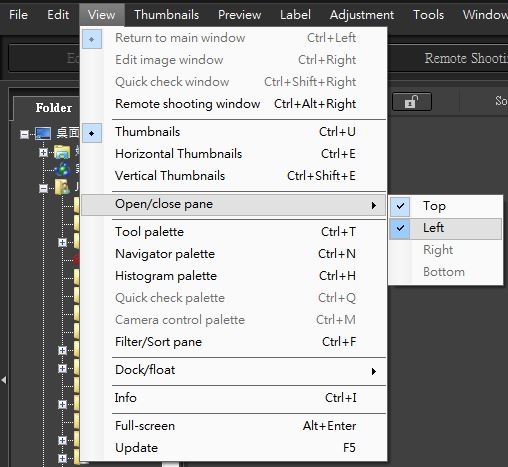Collapse left pane using the side arrow
This screenshot has width=508, height=467.
[x=4, y=380]
